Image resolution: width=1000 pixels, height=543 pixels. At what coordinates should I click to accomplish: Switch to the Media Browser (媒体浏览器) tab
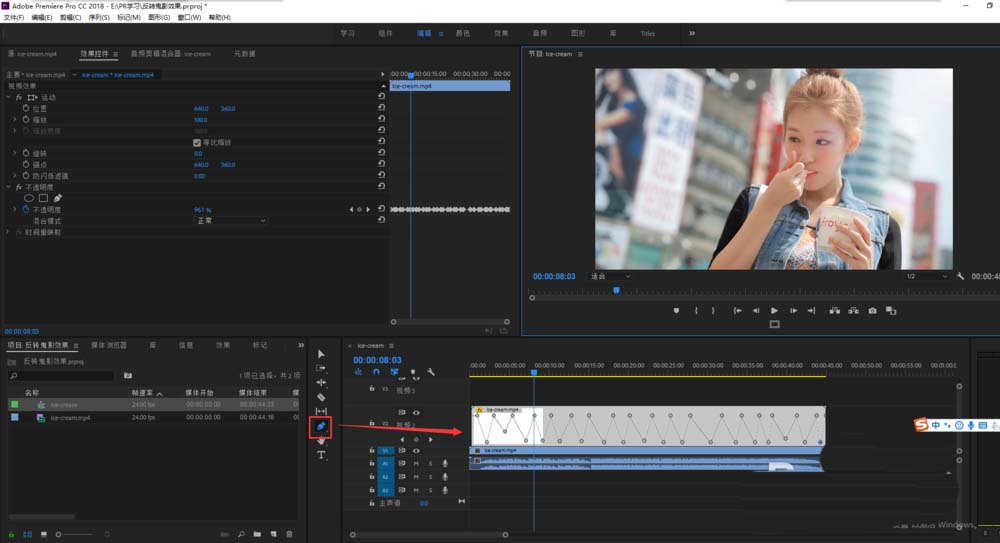(109, 345)
